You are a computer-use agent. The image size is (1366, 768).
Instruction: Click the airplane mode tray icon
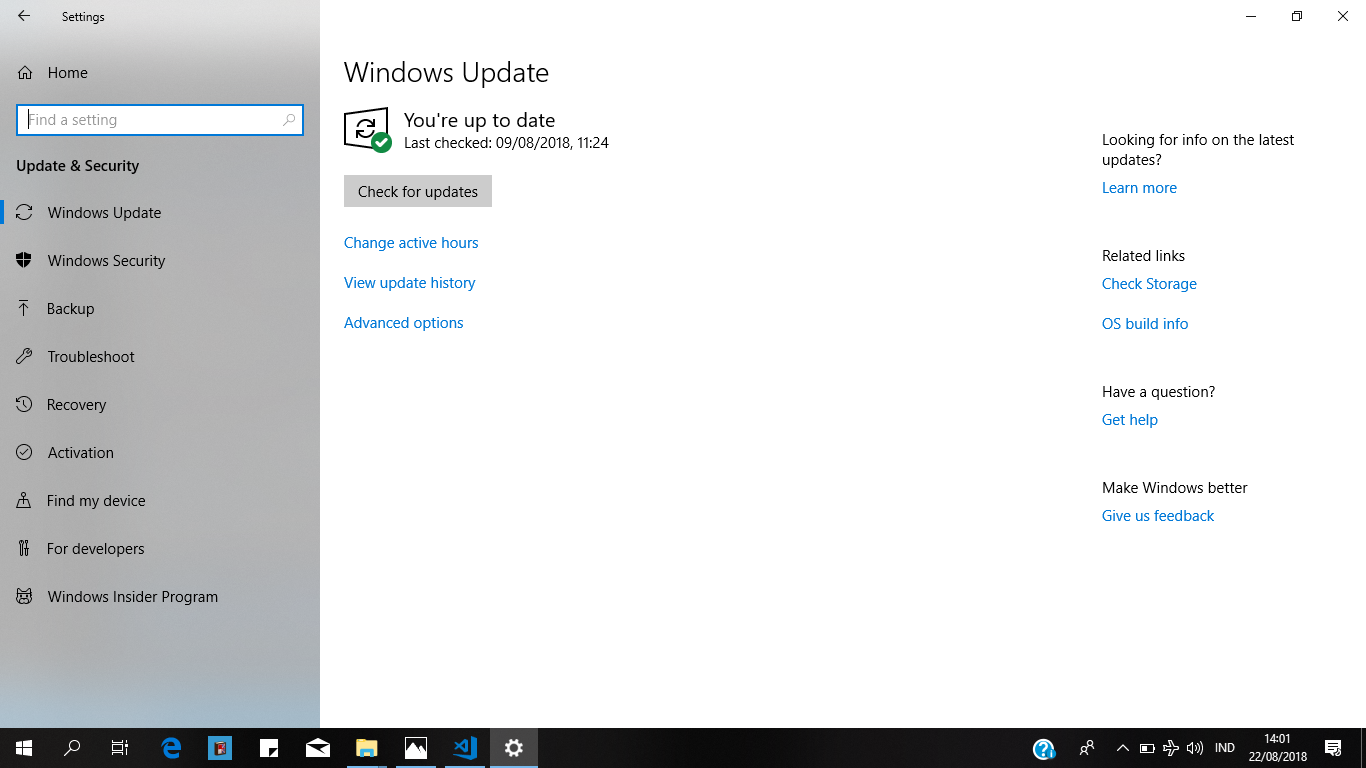point(1171,747)
